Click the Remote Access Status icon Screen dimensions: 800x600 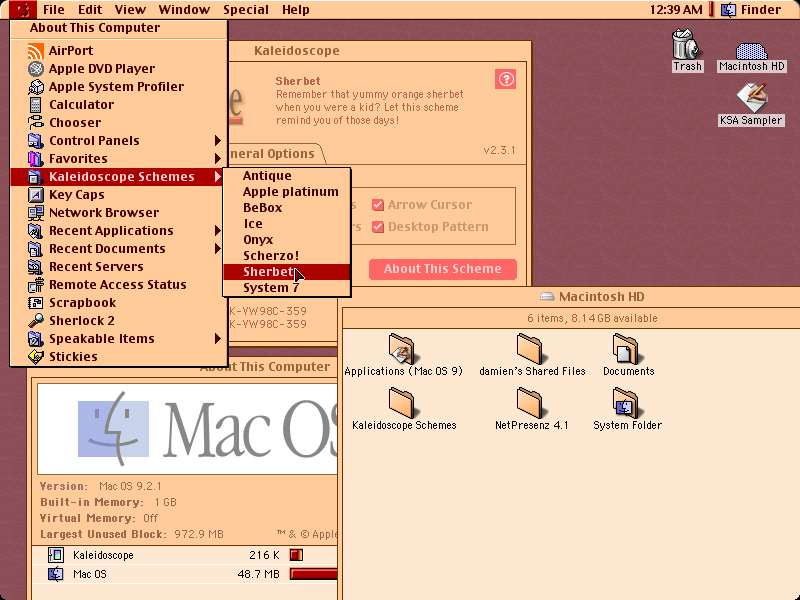[x=35, y=285]
